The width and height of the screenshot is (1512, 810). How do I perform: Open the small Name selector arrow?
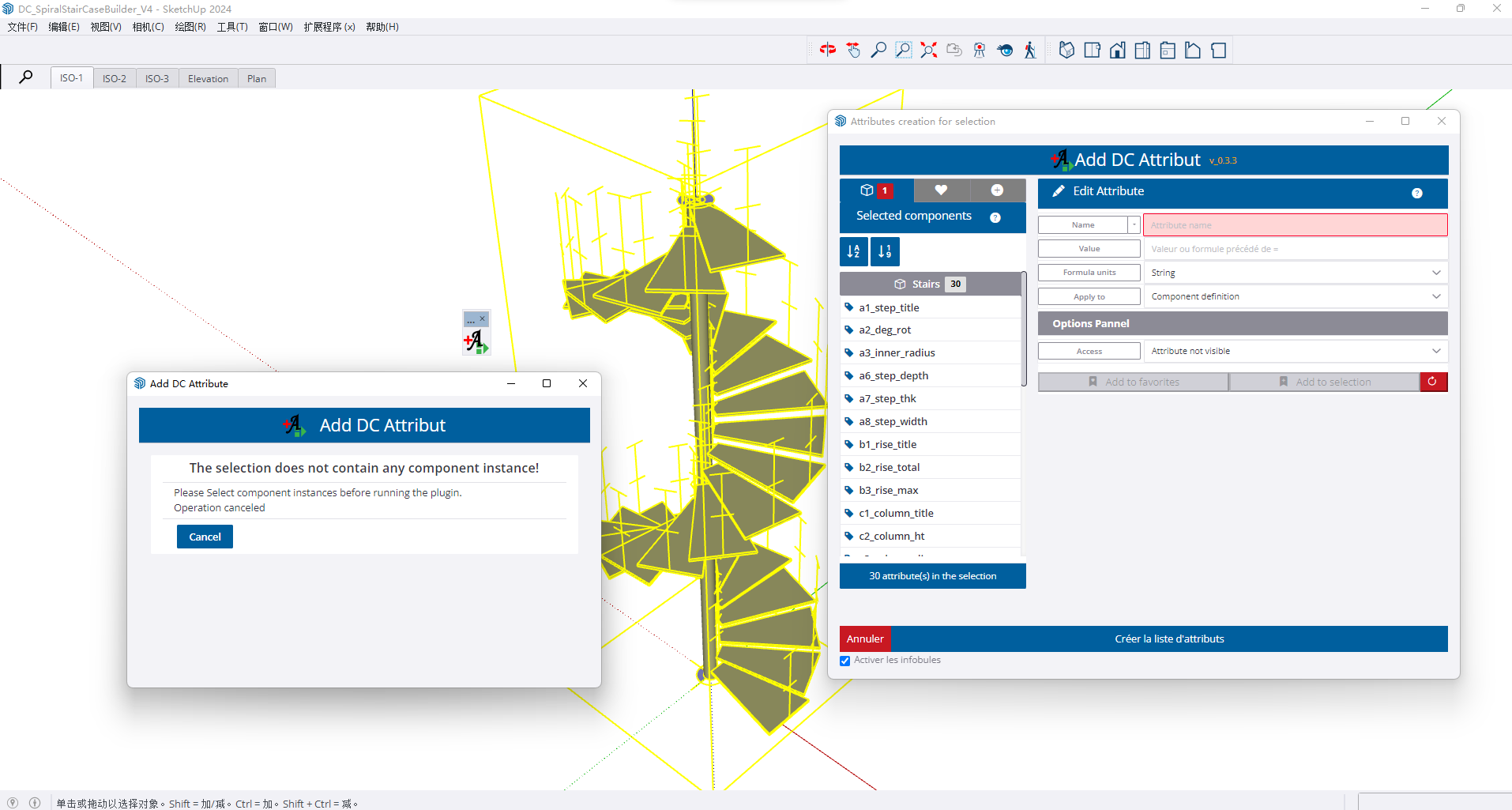pyautogui.click(x=1134, y=225)
